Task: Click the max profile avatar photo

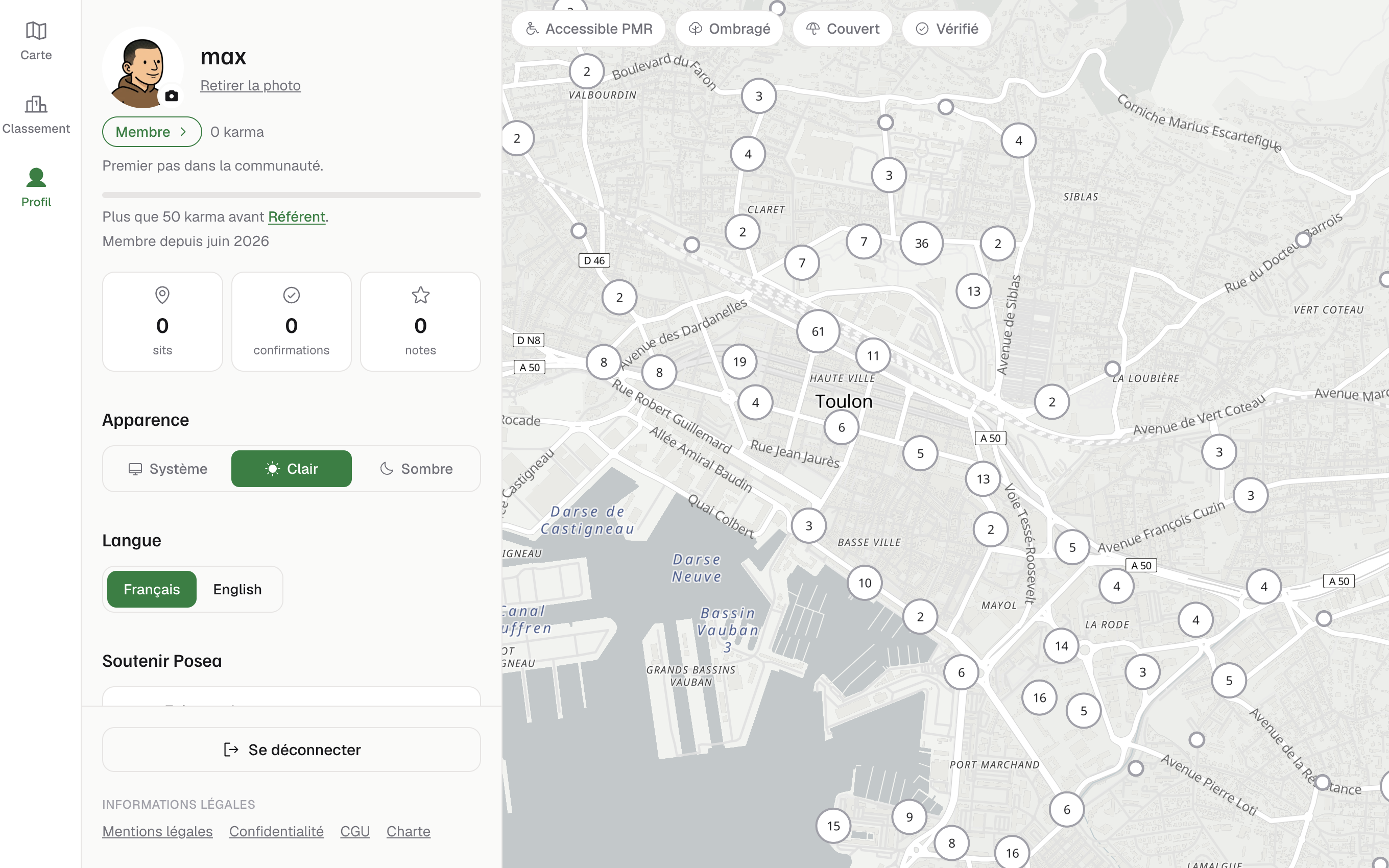Action: [x=142, y=68]
